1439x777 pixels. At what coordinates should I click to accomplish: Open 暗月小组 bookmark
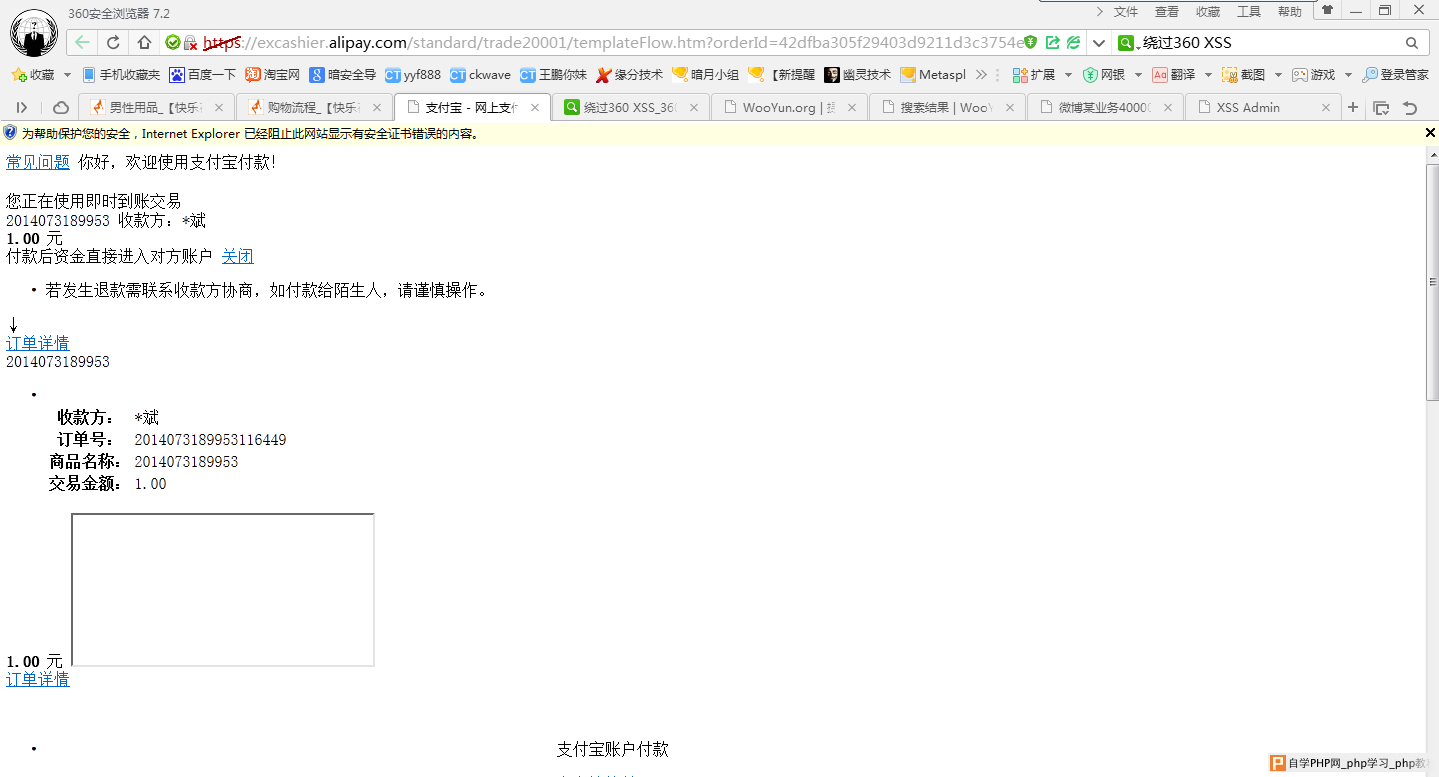click(x=705, y=75)
